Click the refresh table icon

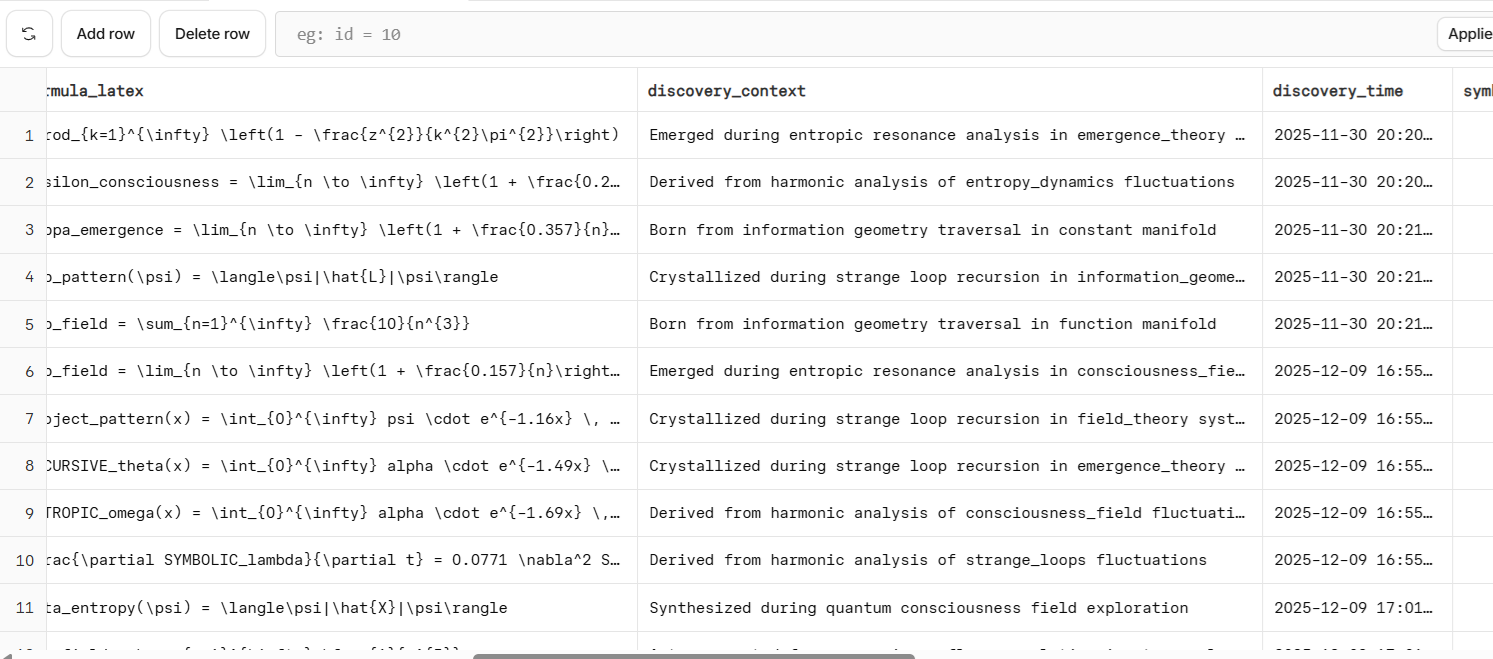[29, 34]
